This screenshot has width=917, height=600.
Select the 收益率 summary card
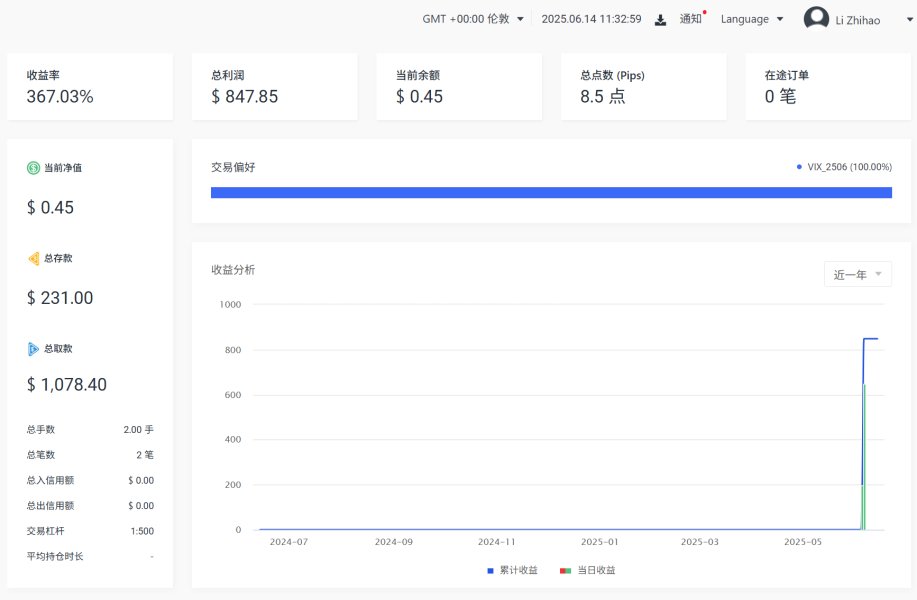pyautogui.click(x=90, y=87)
